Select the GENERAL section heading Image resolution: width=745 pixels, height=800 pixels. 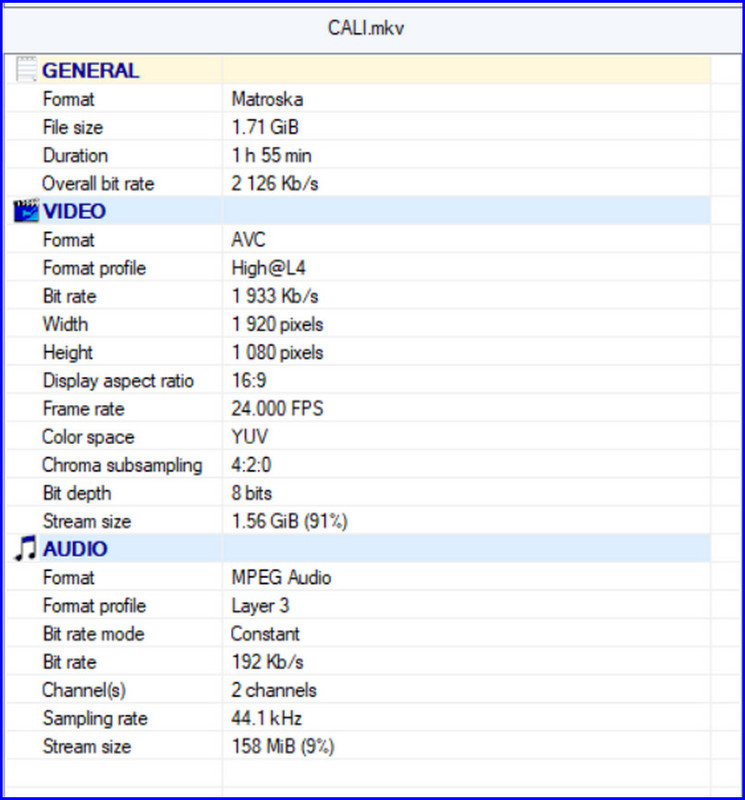[x=90, y=70]
